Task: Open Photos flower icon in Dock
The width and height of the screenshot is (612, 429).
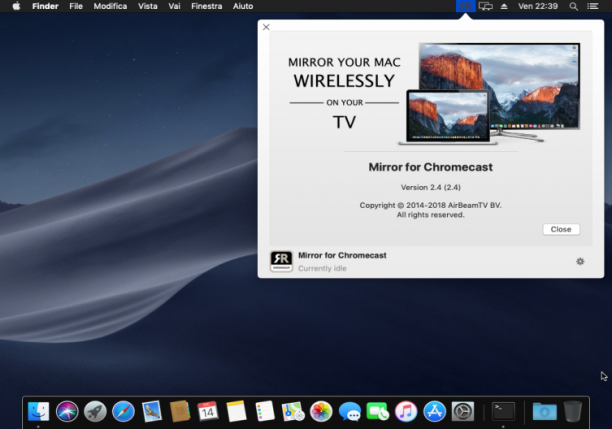Action: point(321,411)
